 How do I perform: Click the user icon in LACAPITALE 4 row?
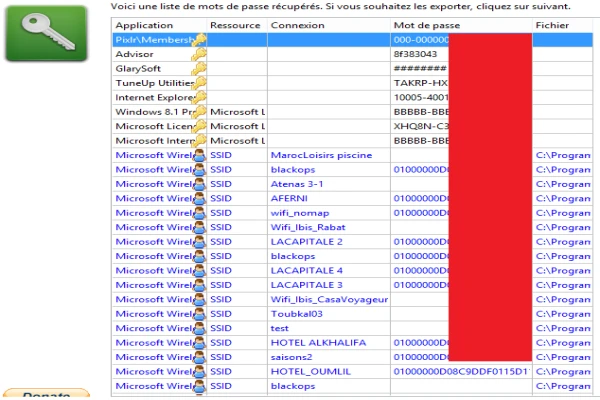click(199, 271)
